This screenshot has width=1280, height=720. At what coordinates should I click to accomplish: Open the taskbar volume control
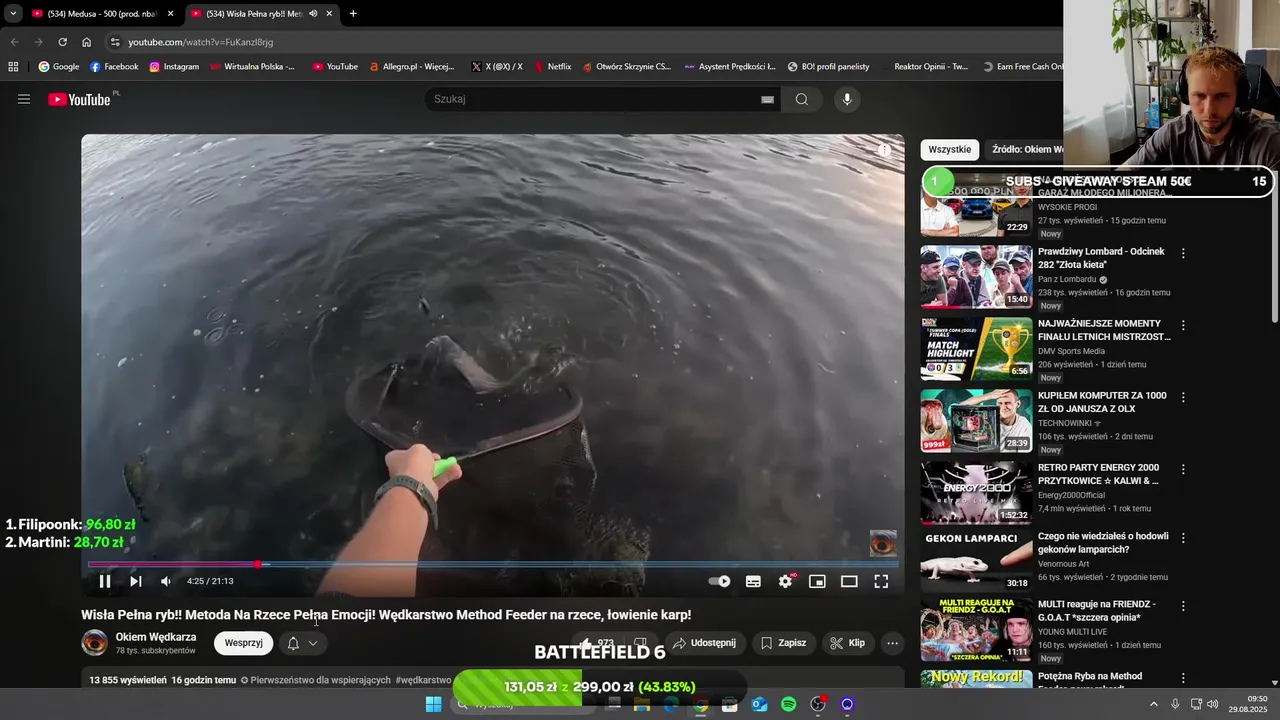click(1213, 704)
